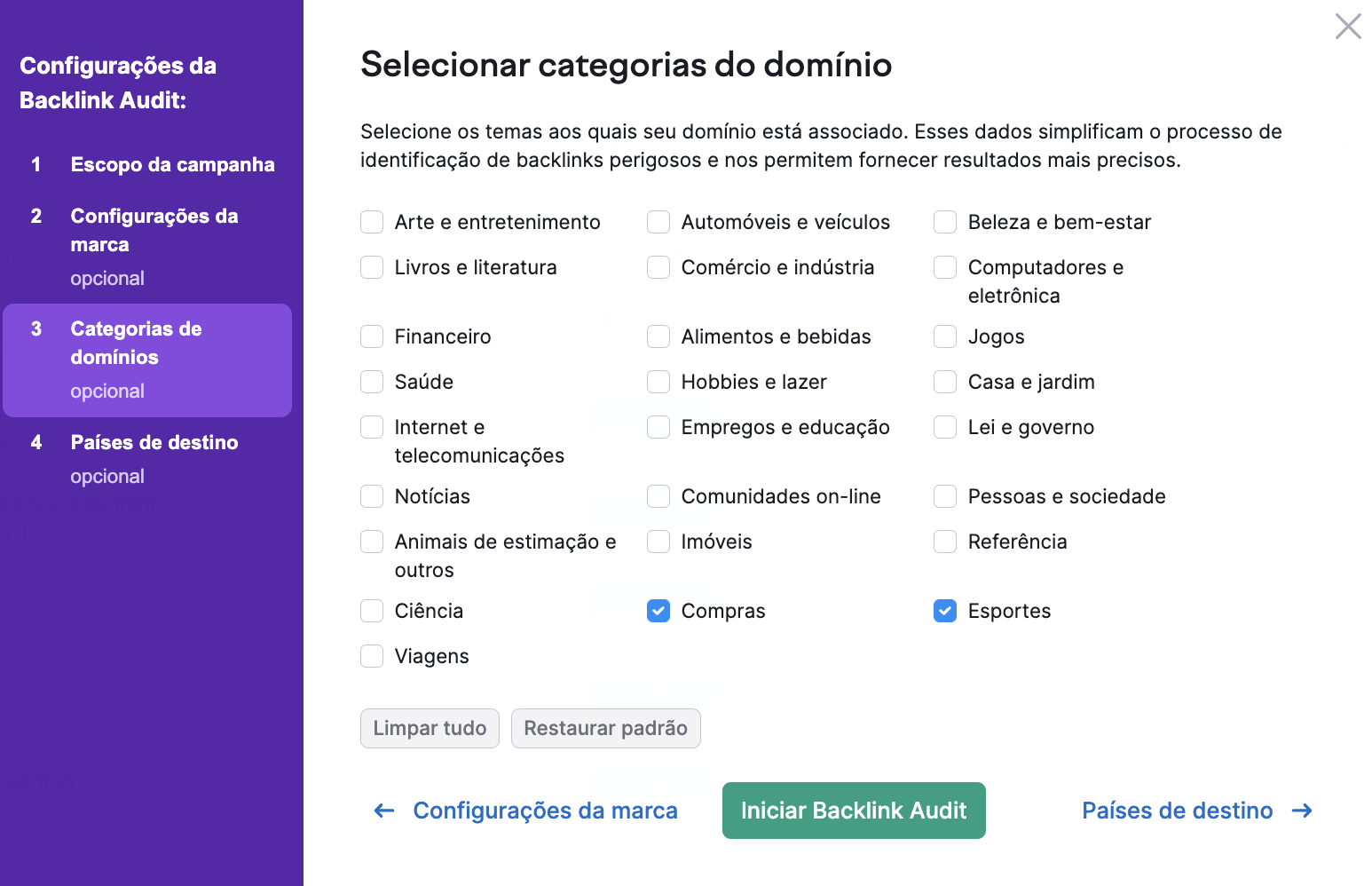Click the Compras label text
Image resolution: width=1372 pixels, height=886 pixels.
[x=723, y=611]
